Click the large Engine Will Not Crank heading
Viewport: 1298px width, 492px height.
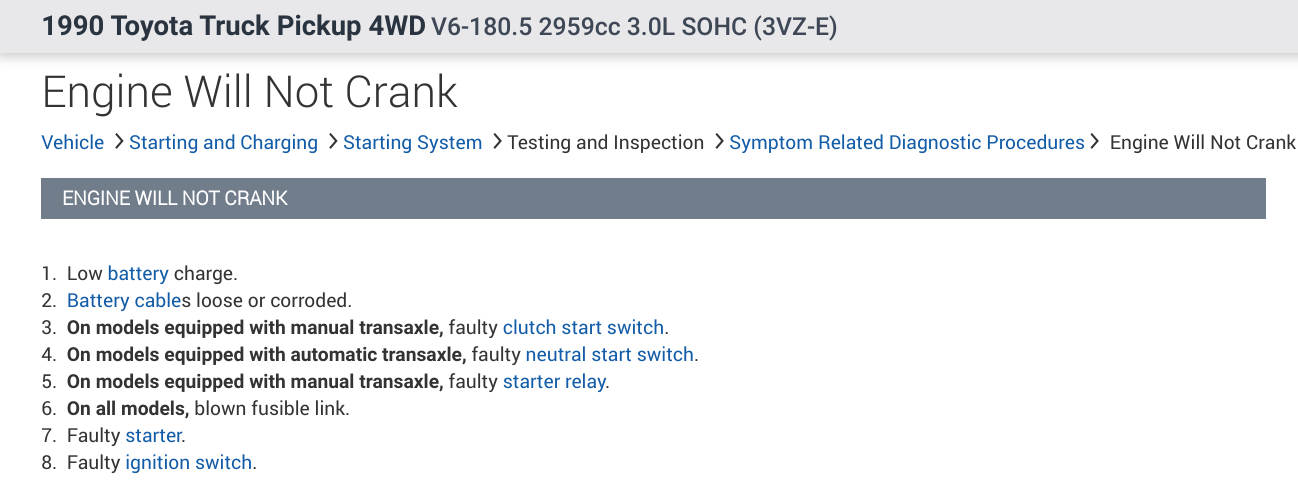coord(249,92)
